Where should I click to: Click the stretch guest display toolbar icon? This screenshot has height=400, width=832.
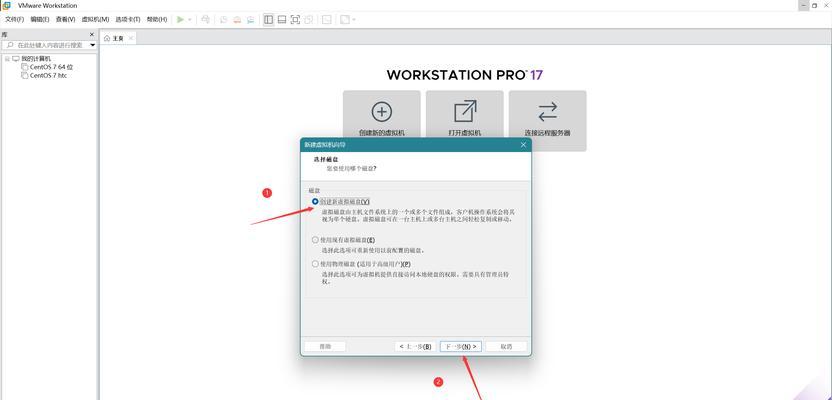(x=345, y=20)
